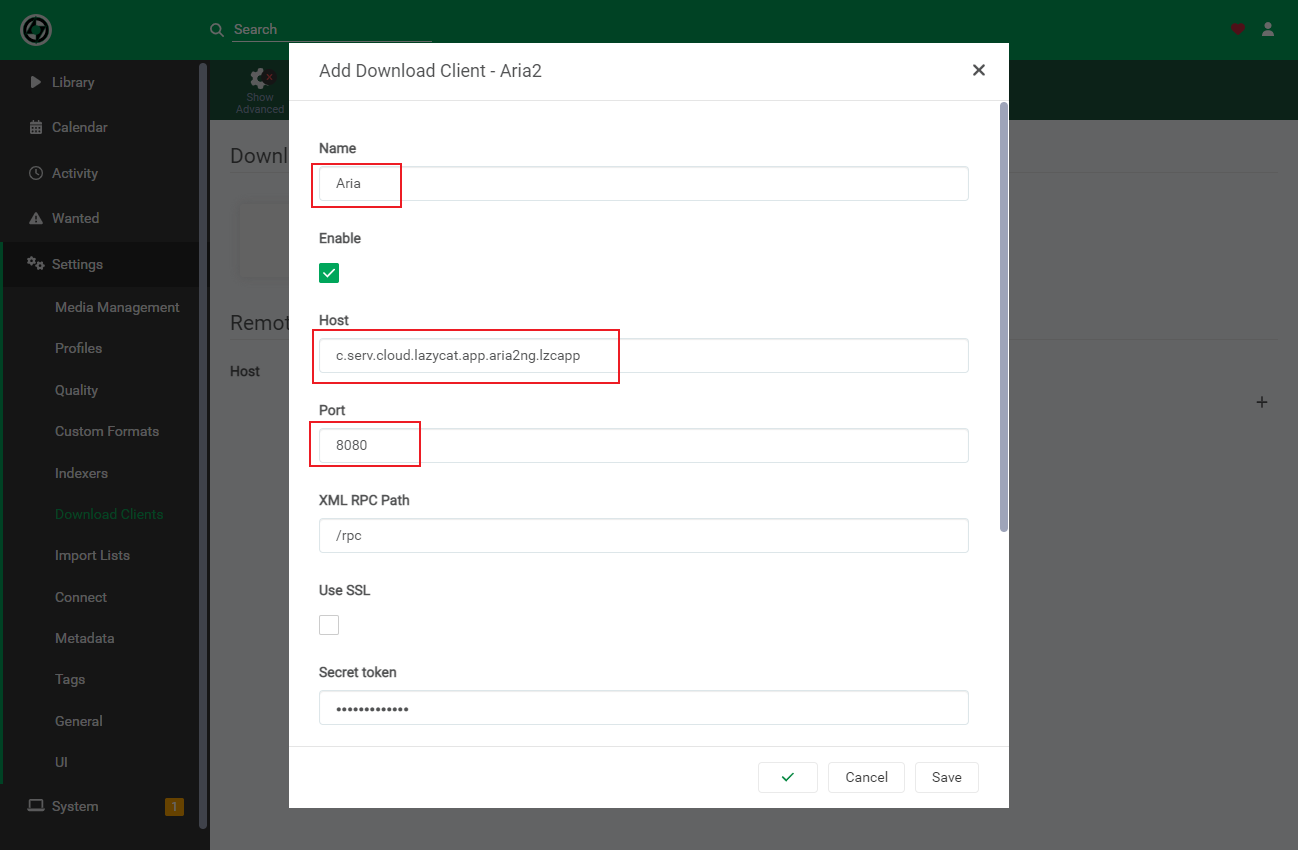Screen dimensions: 1298x850
Task: Click the Radarr logo icon
Action: click(36, 30)
